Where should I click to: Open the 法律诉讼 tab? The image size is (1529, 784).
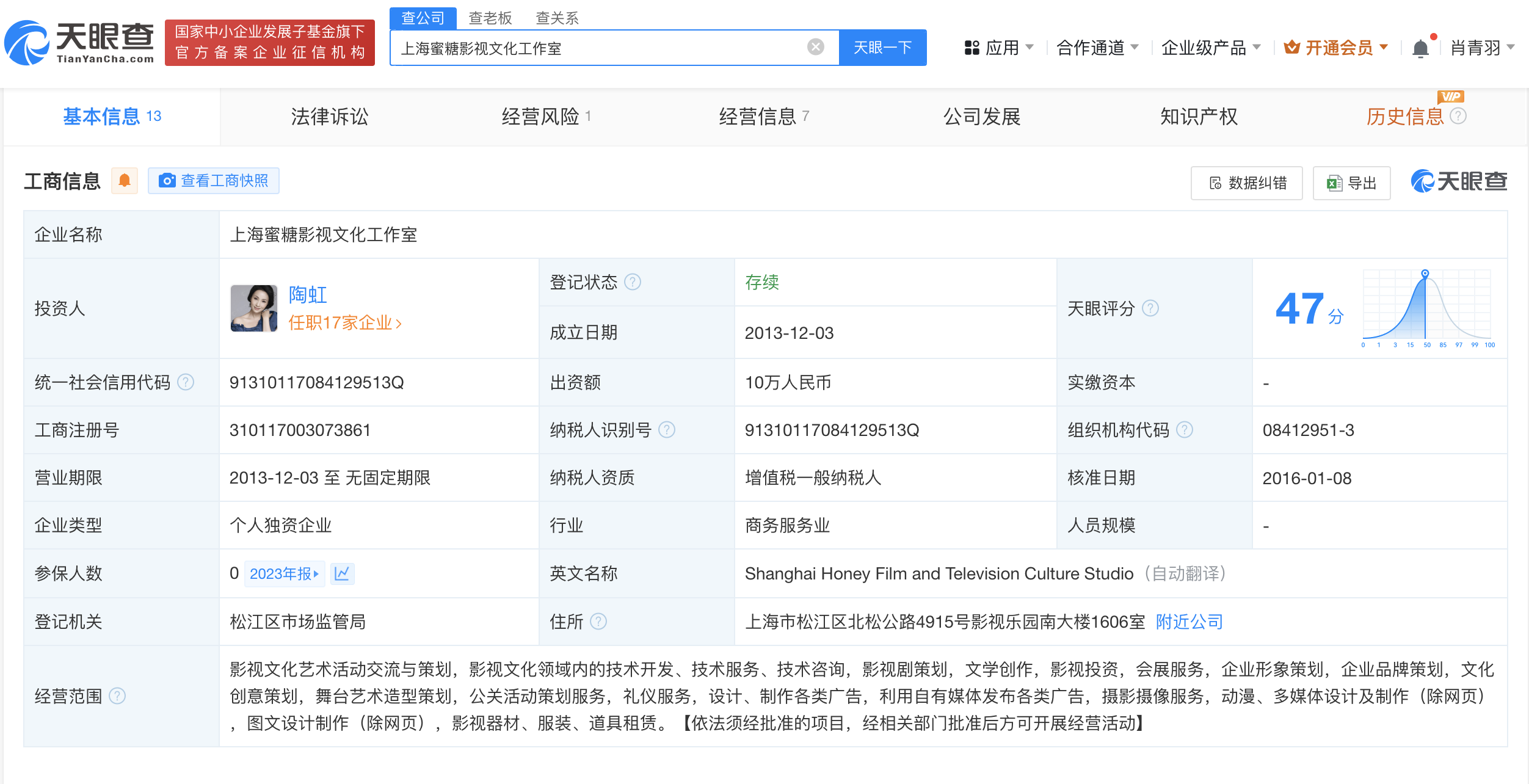(x=330, y=117)
